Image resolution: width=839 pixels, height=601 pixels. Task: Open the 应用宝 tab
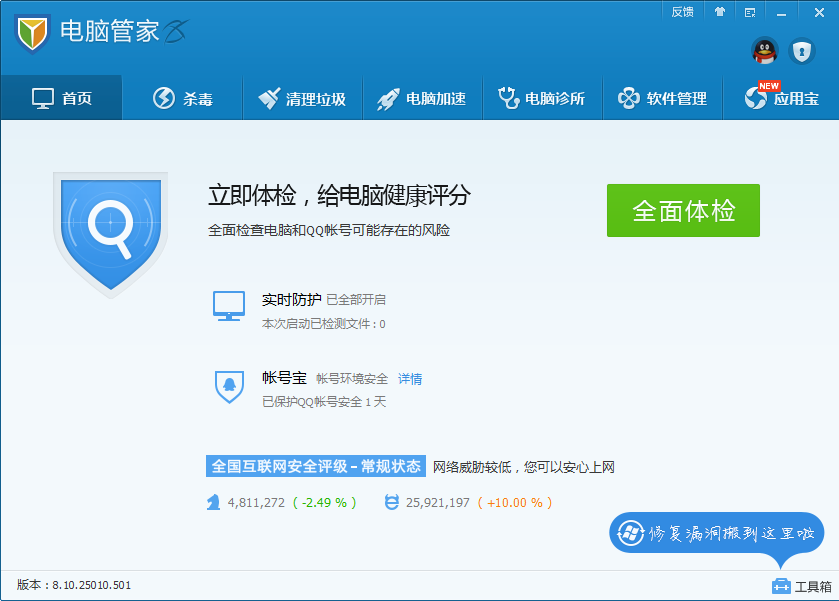point(781,98)
